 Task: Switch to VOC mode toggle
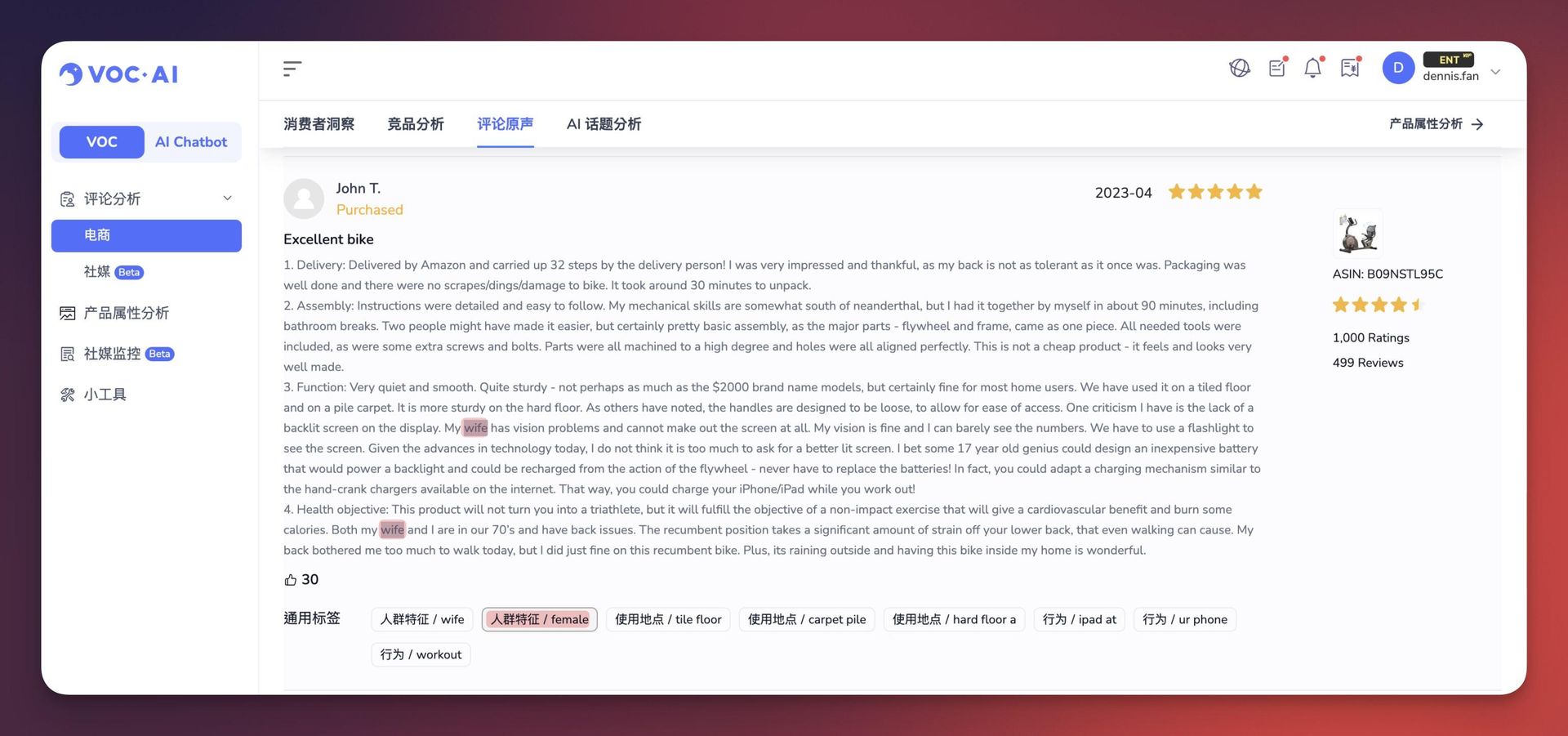click(102, 142)
